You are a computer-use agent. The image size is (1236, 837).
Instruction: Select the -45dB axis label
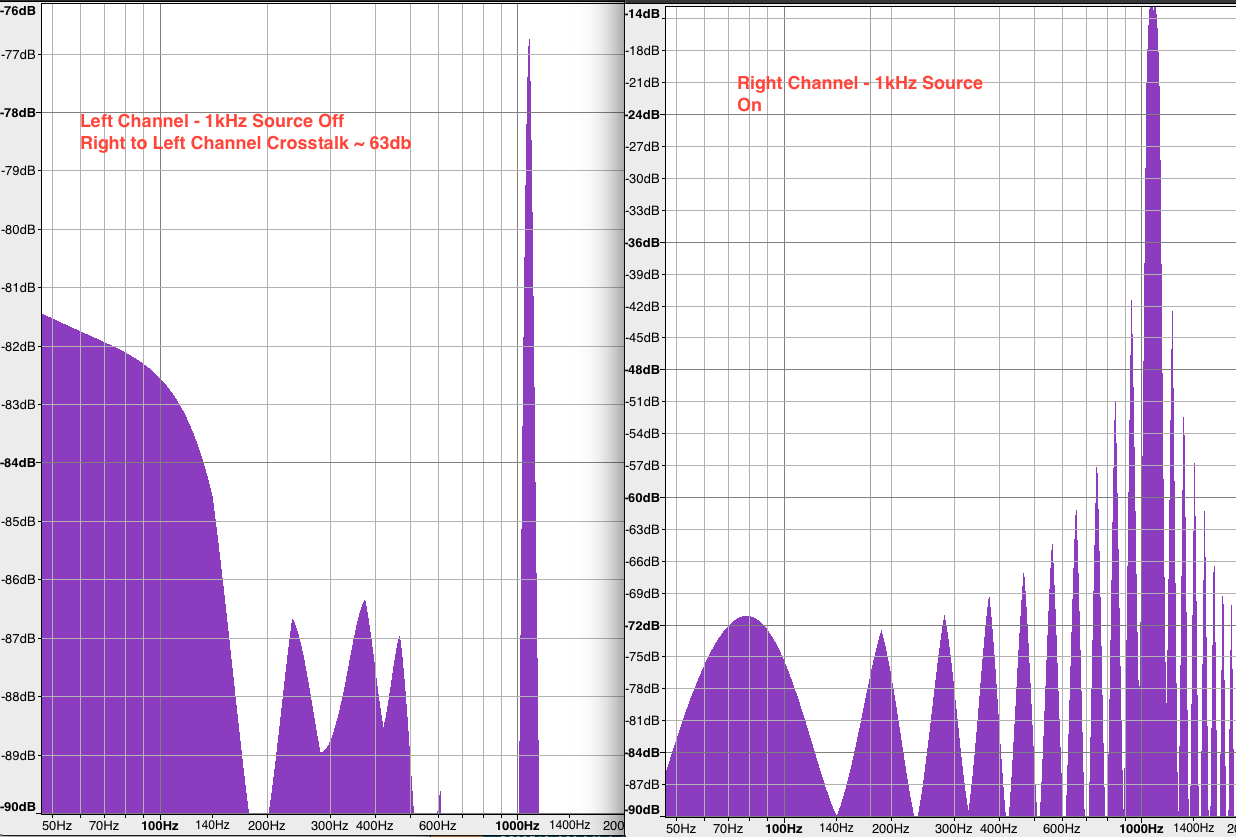click(642, 338)
